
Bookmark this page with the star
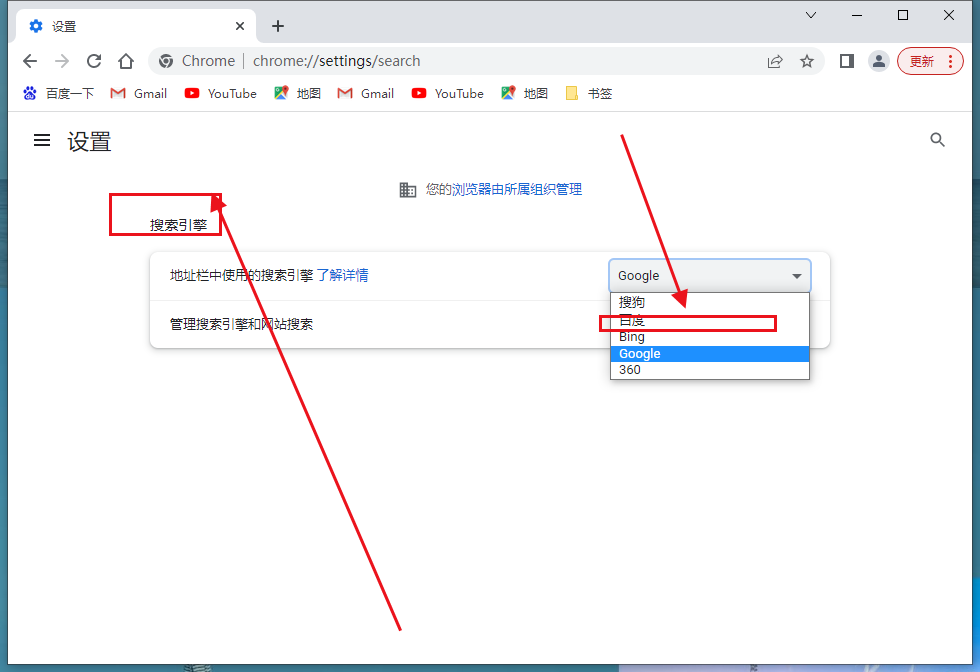(x=807, y=61)
